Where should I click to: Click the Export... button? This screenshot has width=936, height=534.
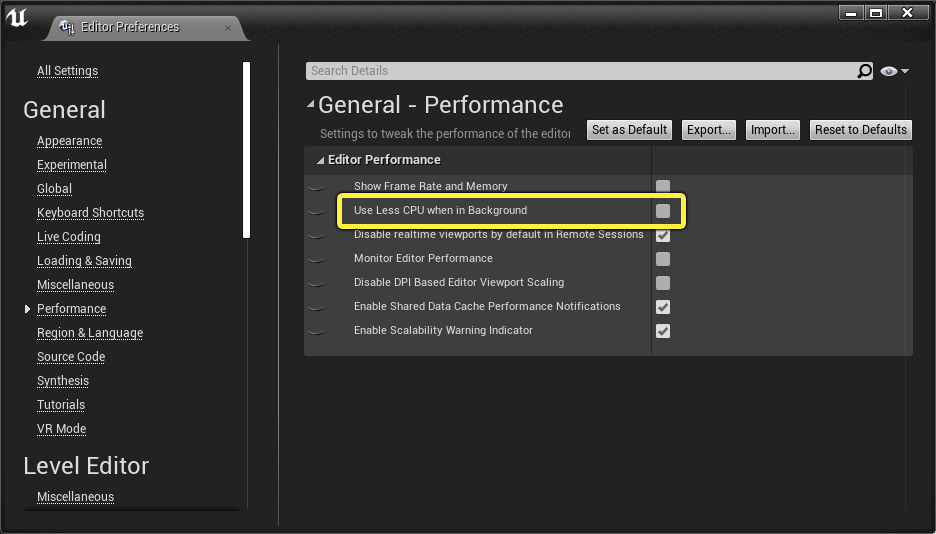tap(709, 130)
